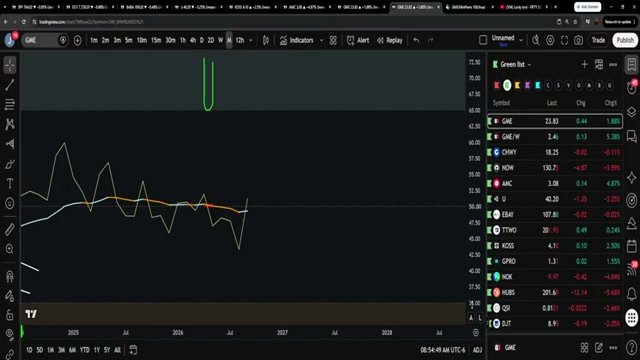Viewport: 640px width, 360px height.
Task: Select the 5Y date range
Action: 107,350
